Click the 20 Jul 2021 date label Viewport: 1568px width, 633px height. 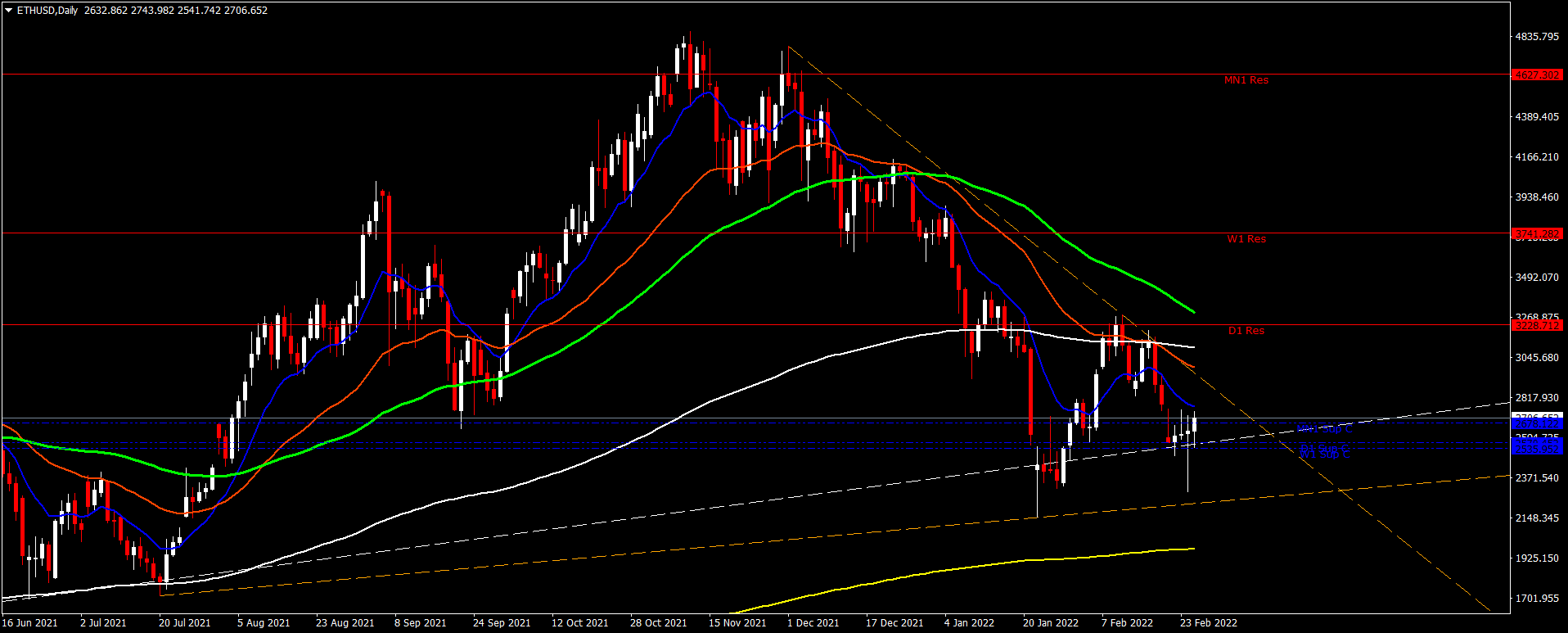[184, 623]
